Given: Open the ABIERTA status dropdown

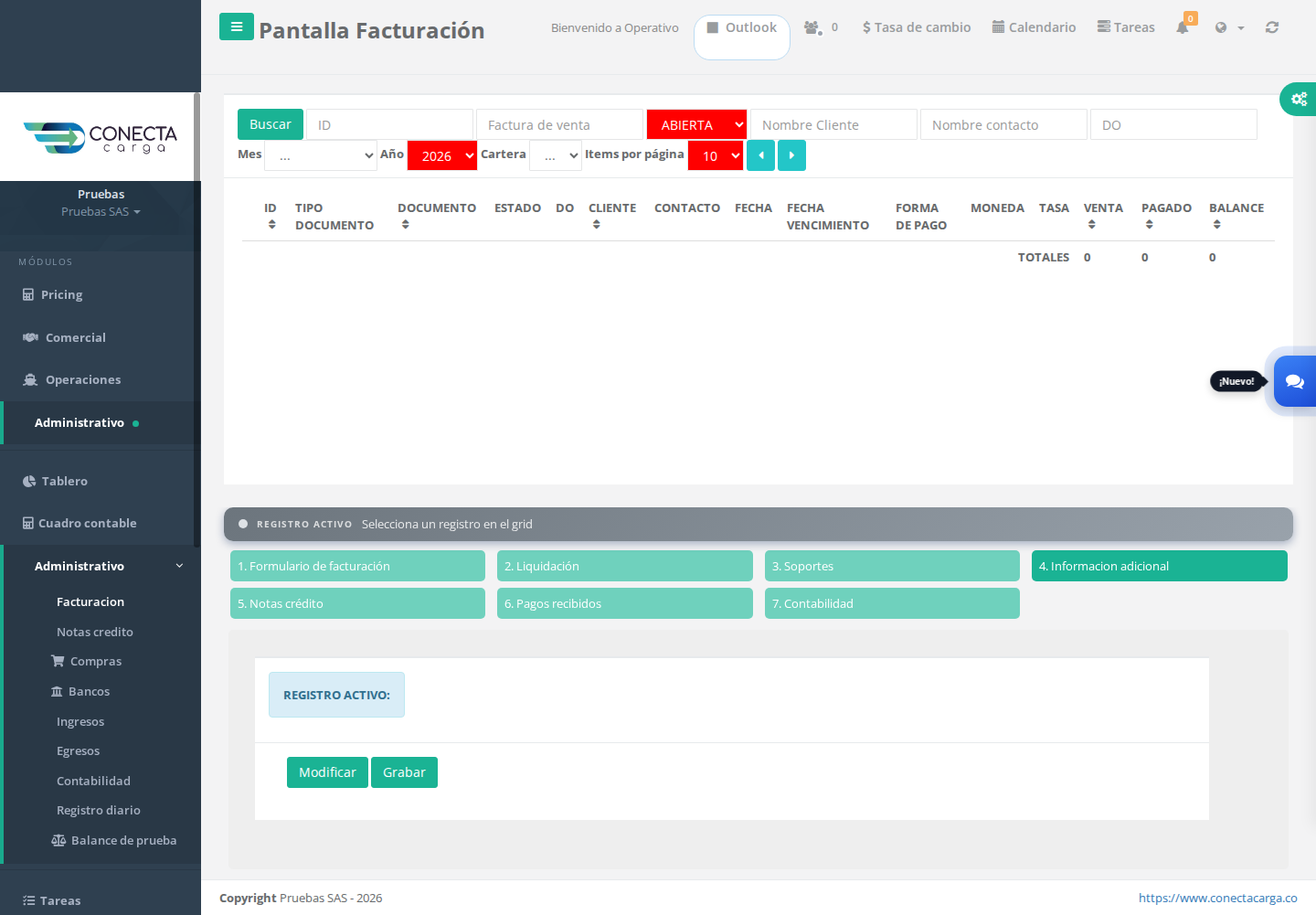Looking at the screenshot, I should tap(696, 124).
